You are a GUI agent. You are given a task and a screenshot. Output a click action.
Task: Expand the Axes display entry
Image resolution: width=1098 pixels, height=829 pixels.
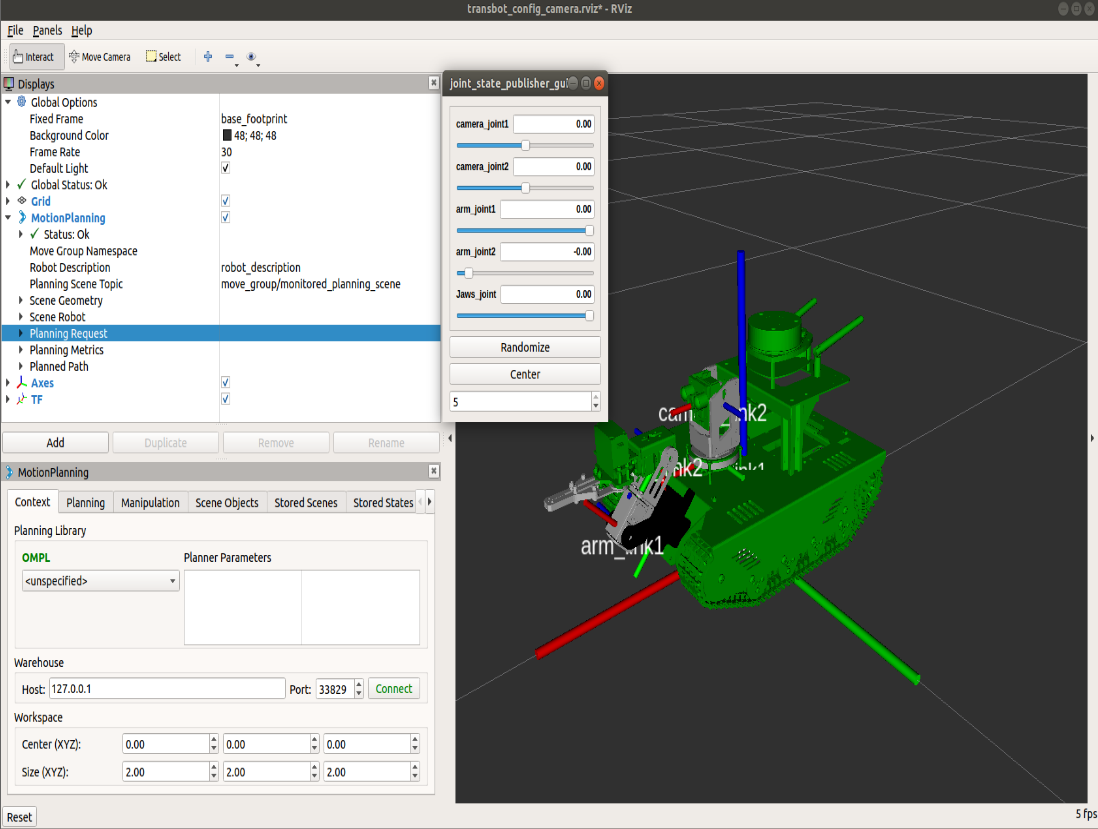pyautogui.click(x=9, y=383)
